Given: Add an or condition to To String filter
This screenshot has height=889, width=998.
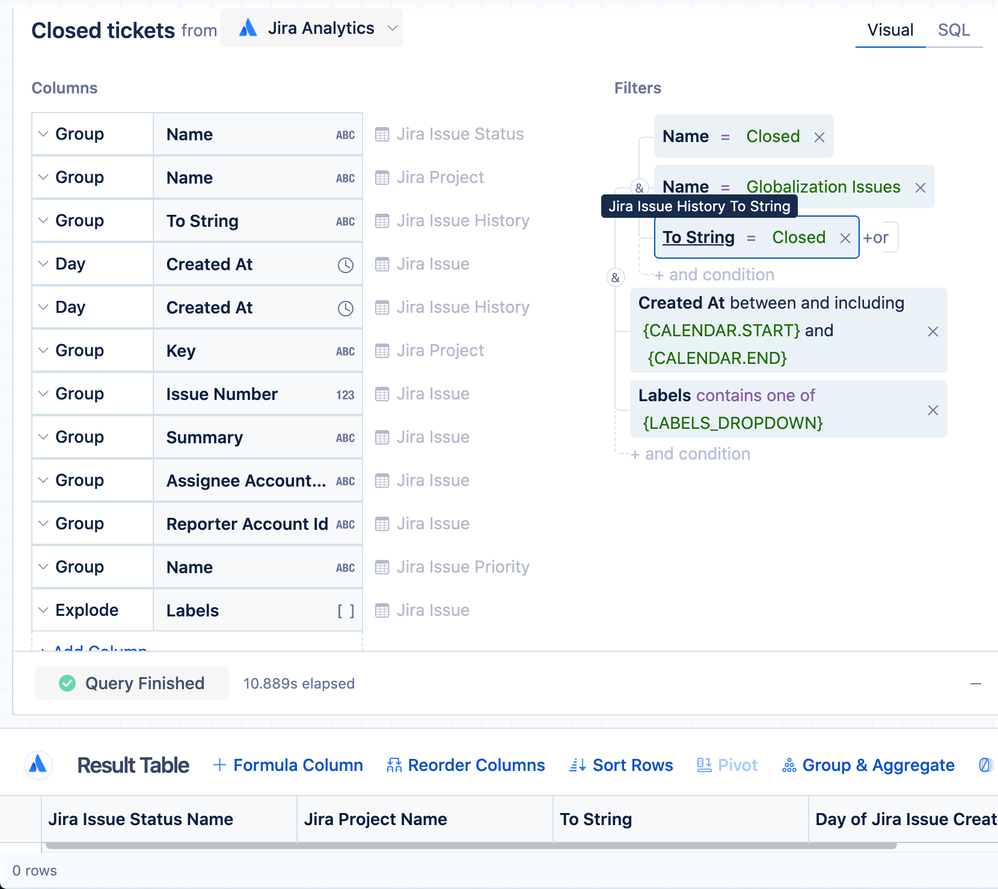Looking at the screenshot, I should (876, 237).
